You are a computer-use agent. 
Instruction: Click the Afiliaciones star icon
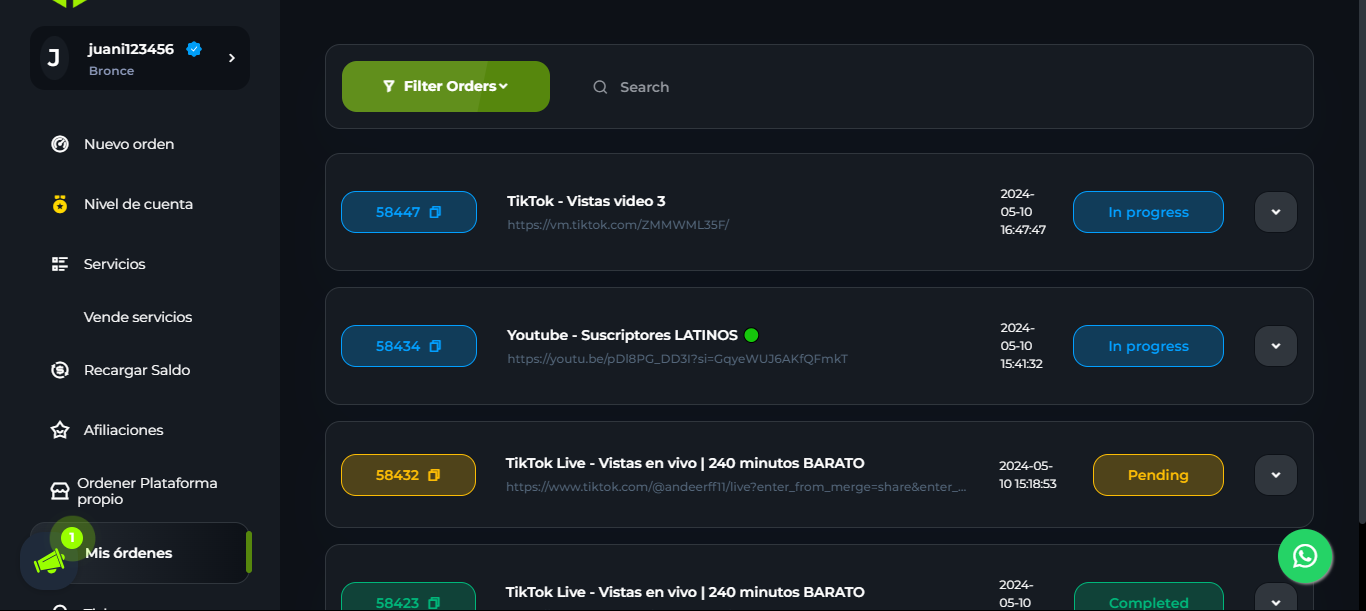[60, 430]
